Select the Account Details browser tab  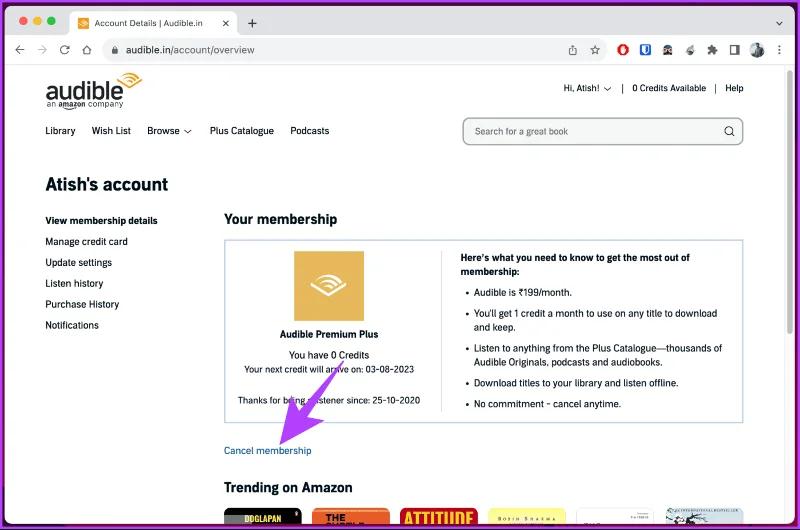coord(153,23)
